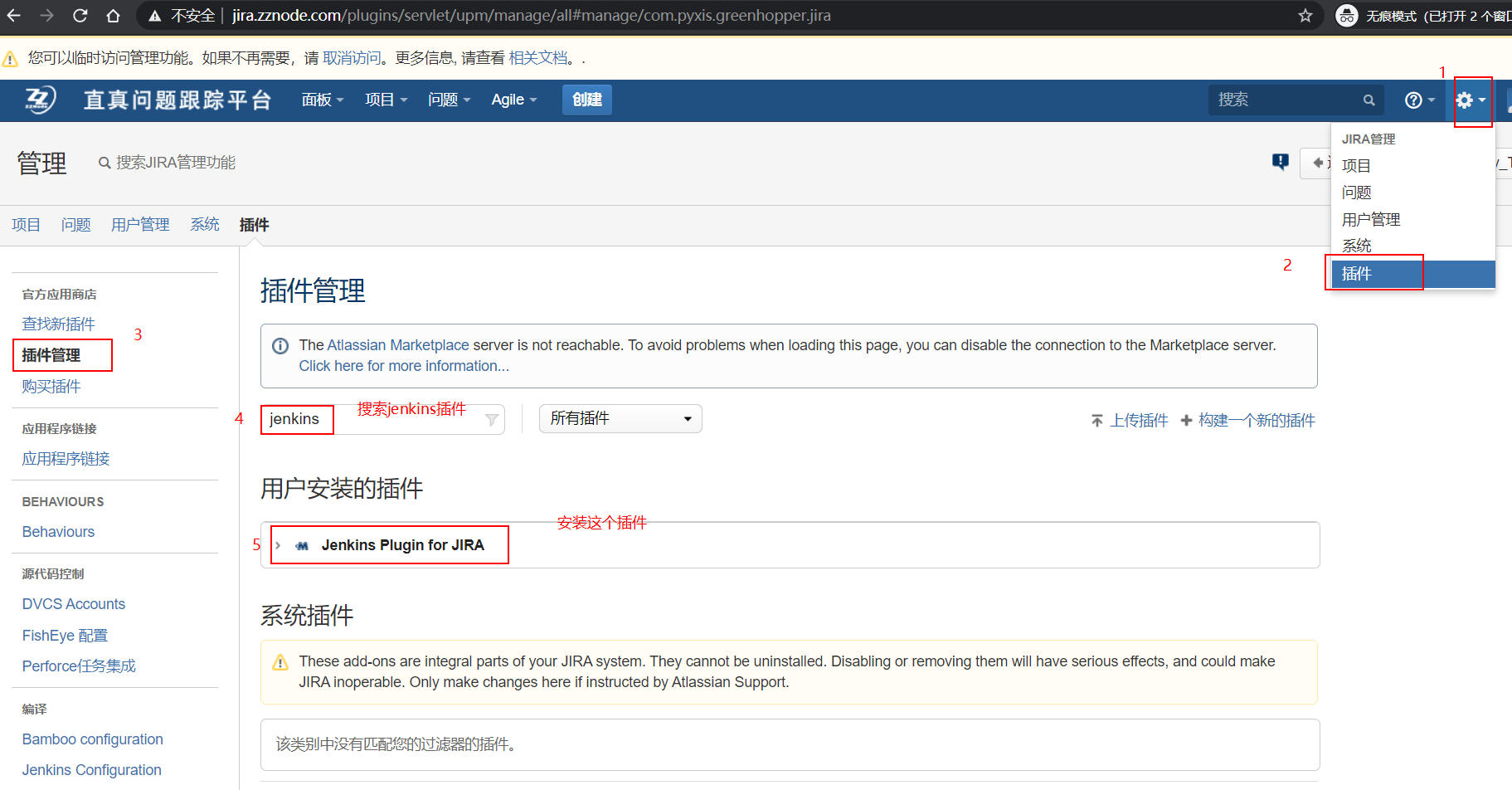Switch to the 问题 admin tab
1512x790 pixels.
pos(76,225)
